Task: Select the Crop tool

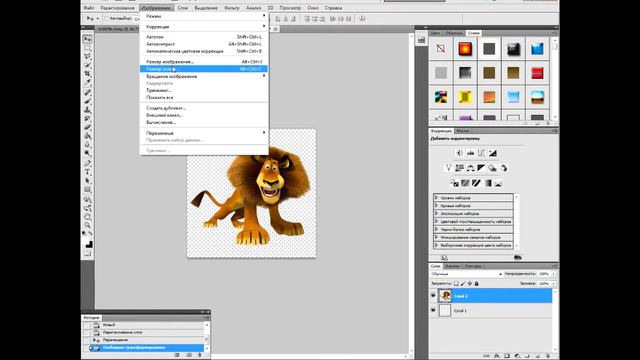Action: click(87, 73)
